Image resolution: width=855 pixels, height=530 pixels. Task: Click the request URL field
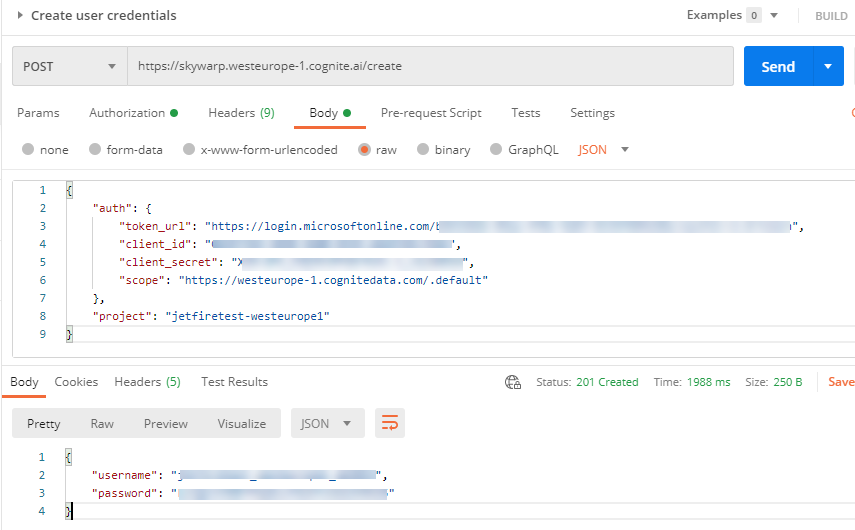430,67
